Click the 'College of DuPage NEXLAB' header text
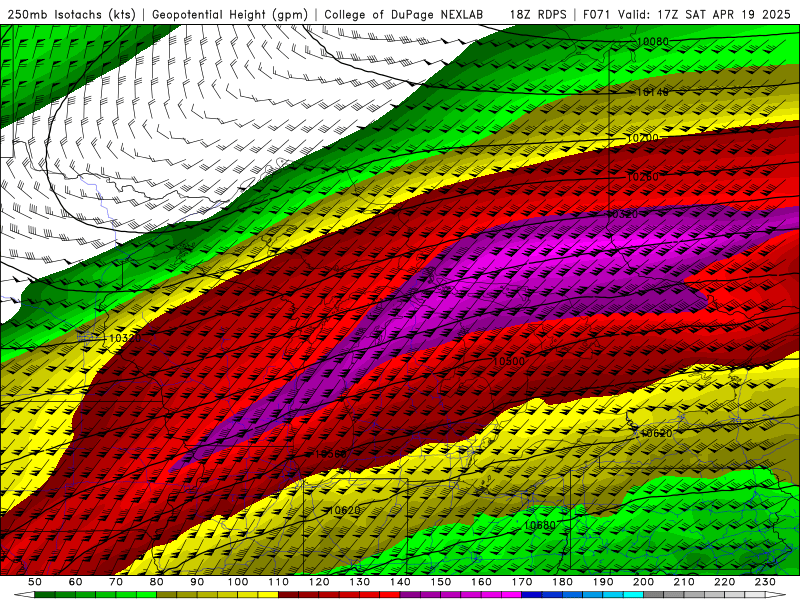The height and width of the screenshot is (600, 800). (404, 14)
